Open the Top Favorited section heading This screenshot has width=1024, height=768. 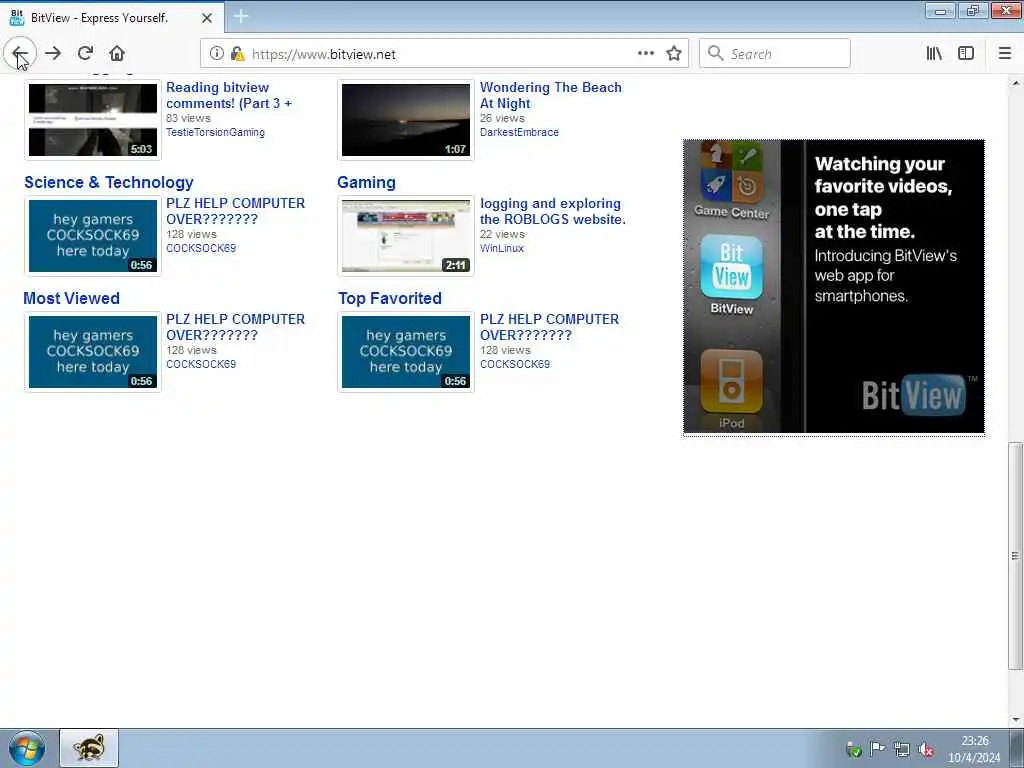[x=390, y=298]
